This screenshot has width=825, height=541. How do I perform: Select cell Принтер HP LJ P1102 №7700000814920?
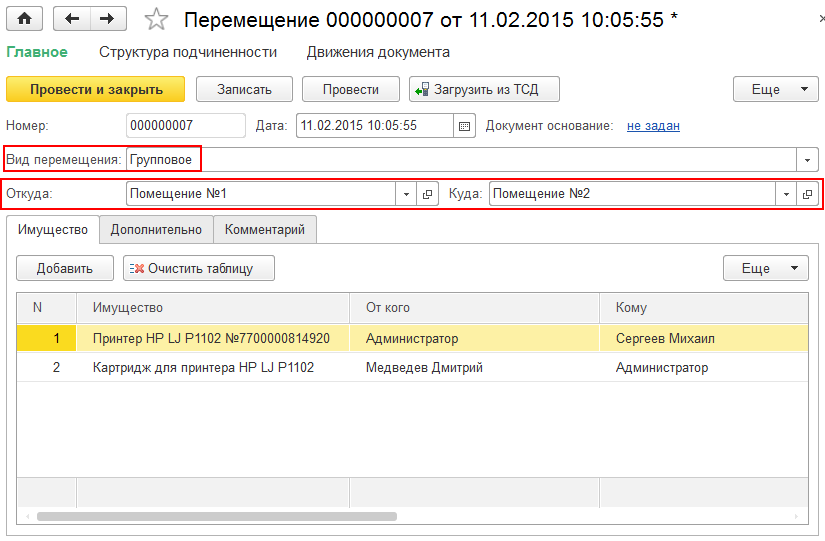click(x=213, y=338)
